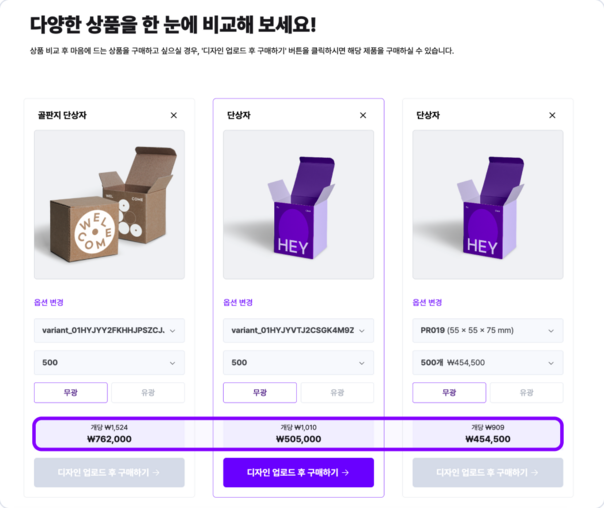Select 유광 finish on 골판지 단상자 card

(x=148, y=392)
